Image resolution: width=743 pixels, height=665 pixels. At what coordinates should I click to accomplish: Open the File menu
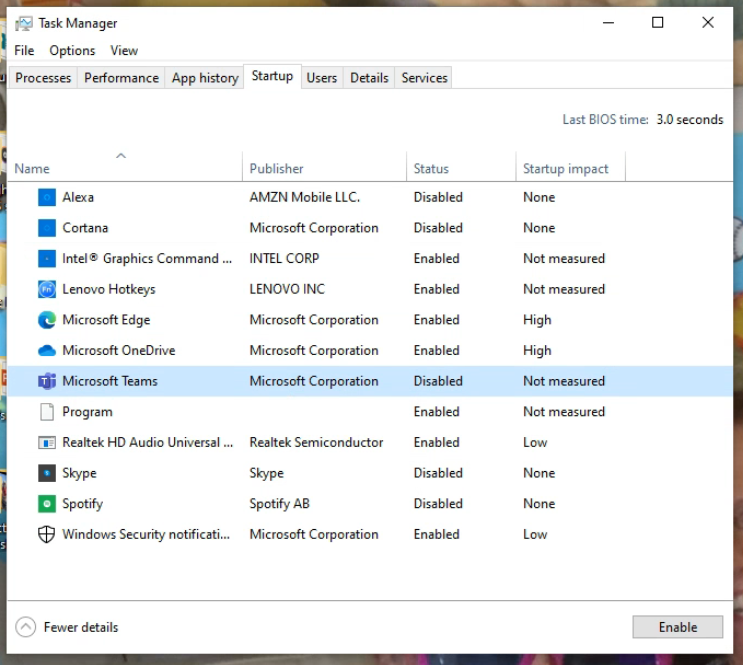click(24, 50)
